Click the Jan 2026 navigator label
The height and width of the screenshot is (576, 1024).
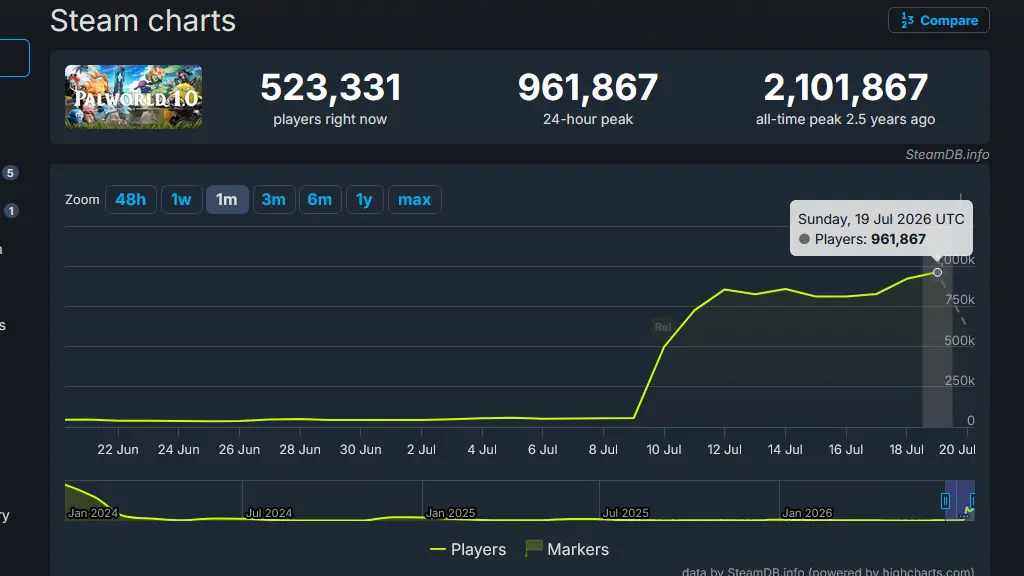[x=807, y=513]
